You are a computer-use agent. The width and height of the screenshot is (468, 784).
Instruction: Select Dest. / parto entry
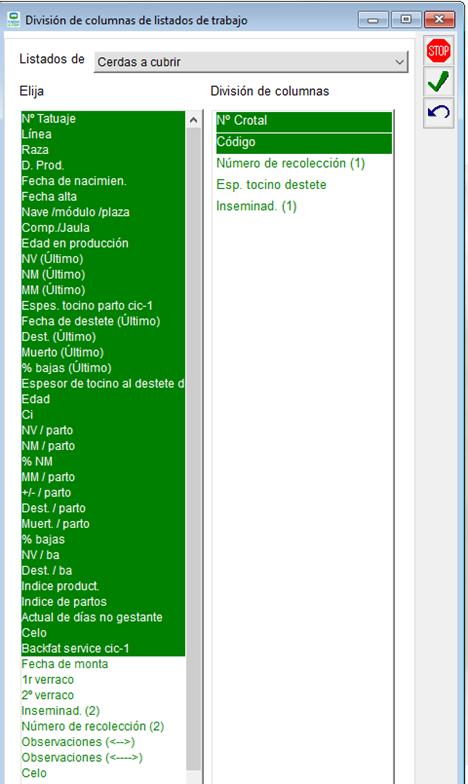[x=103, y=508]
